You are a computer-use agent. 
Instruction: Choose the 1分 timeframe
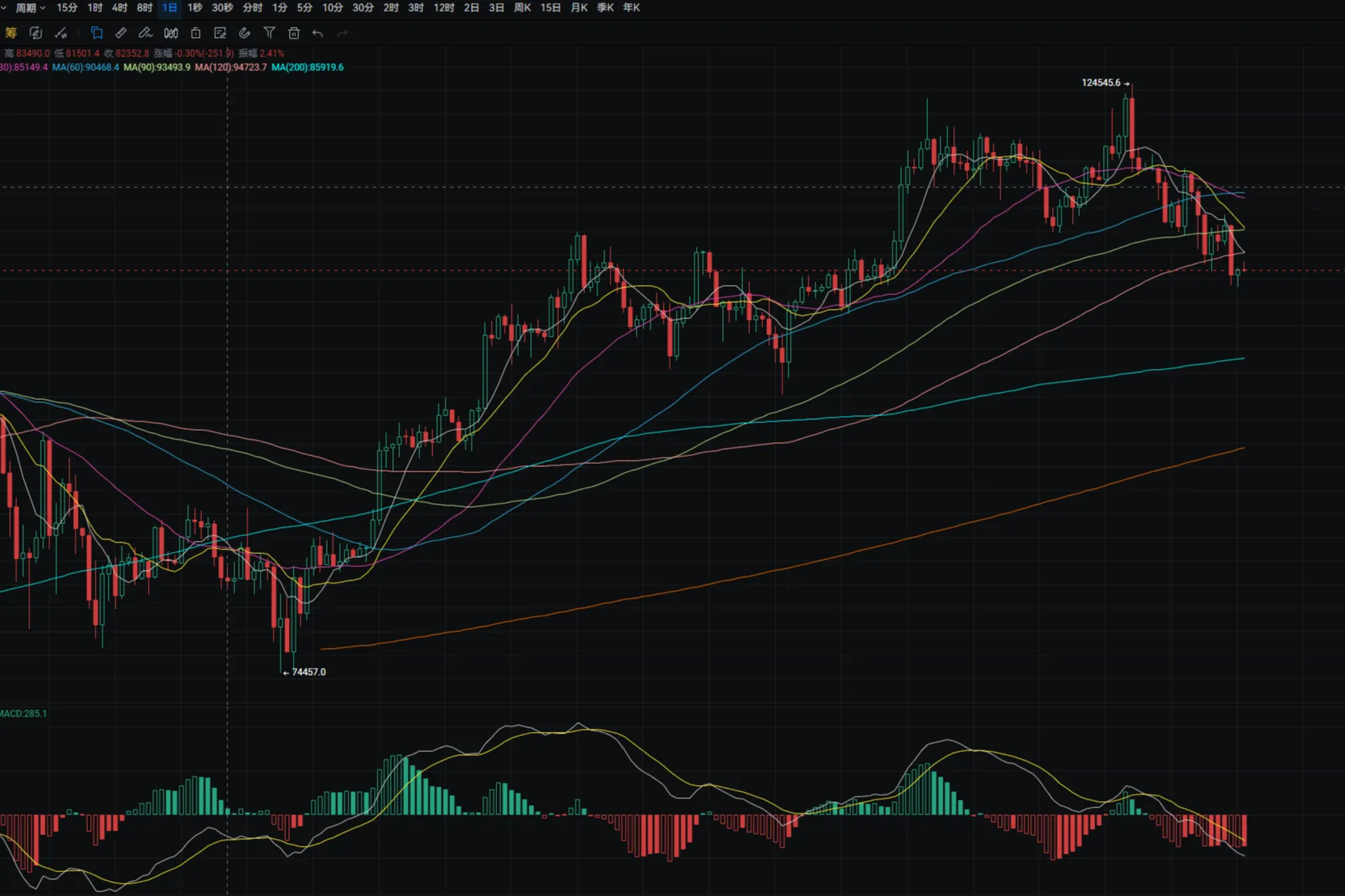(x=280, y=8)
